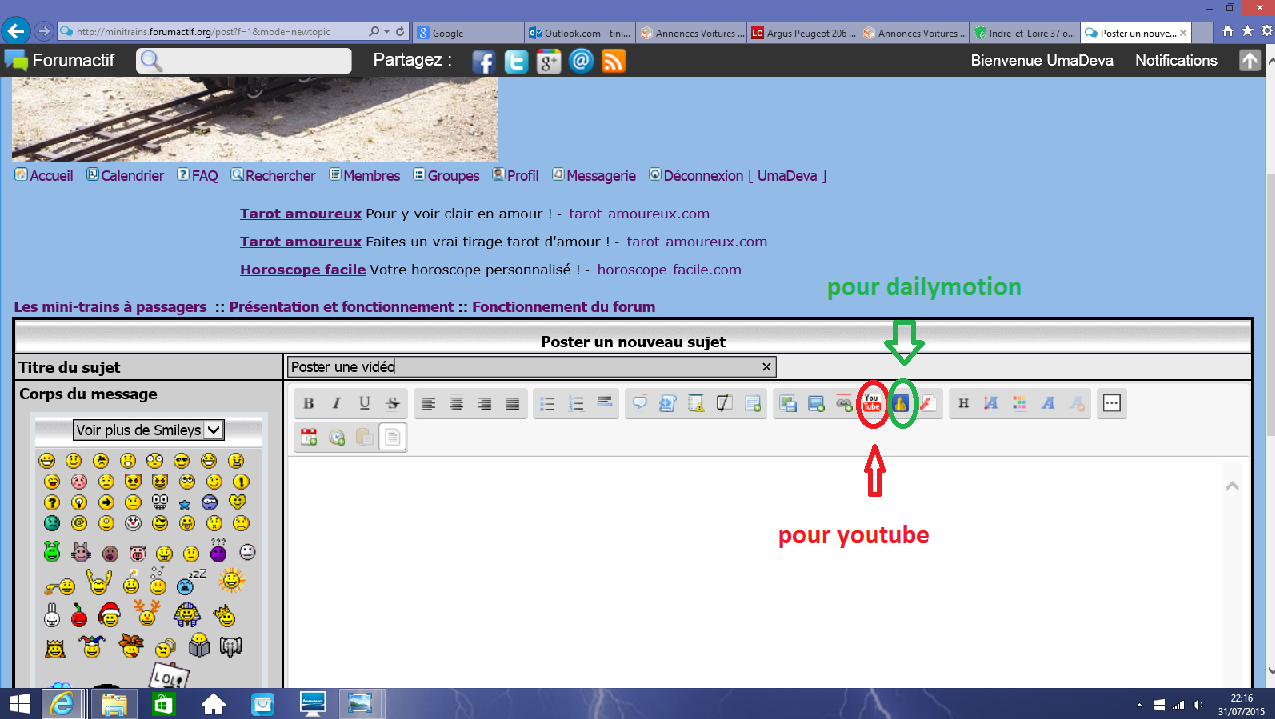The image size is (1275, 719).
Task: Switch to Google browser tab
Action: [467, 33]
